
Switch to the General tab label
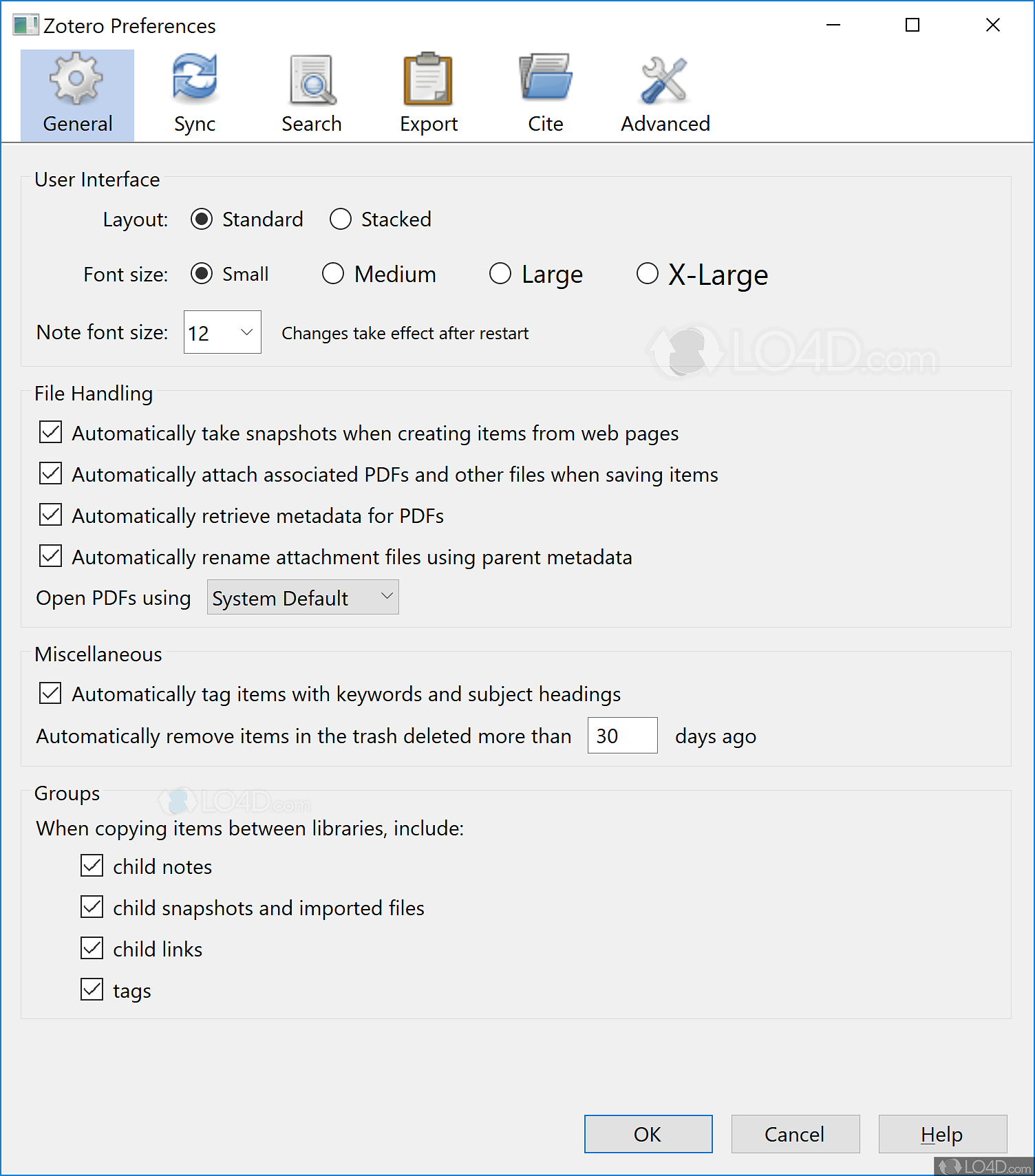click(78, 124)
